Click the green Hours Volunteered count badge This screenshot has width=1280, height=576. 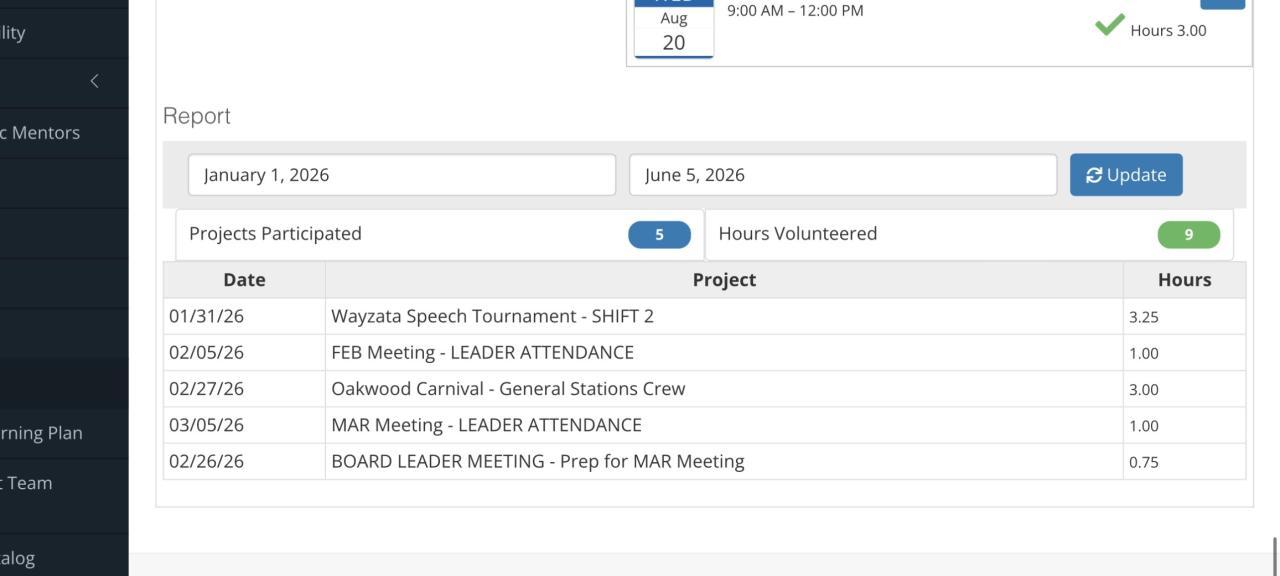(x=1188, y=234)
